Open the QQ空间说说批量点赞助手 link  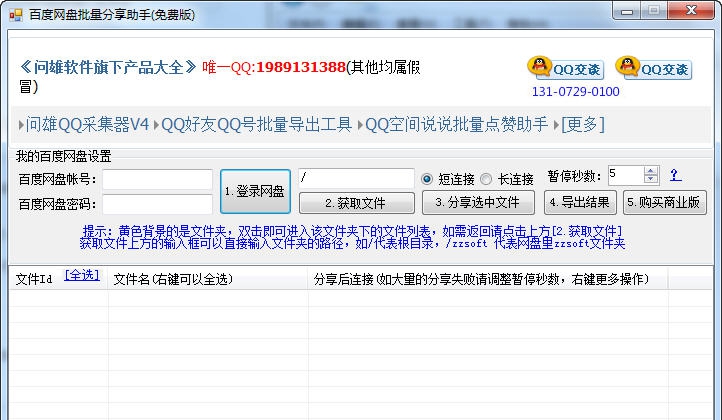(x=456, y=124)
